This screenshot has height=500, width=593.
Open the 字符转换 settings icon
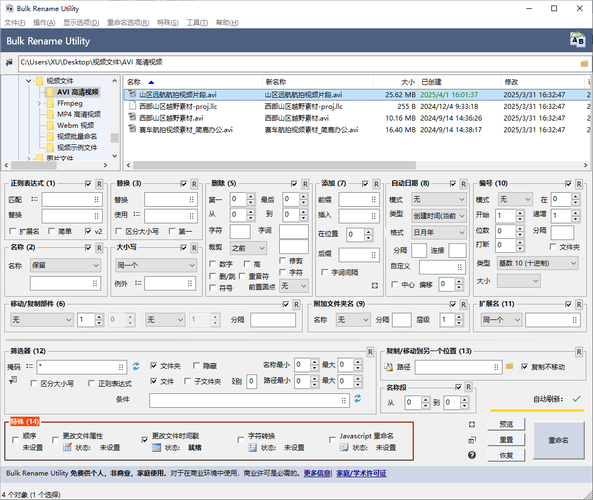coord(253,447)
